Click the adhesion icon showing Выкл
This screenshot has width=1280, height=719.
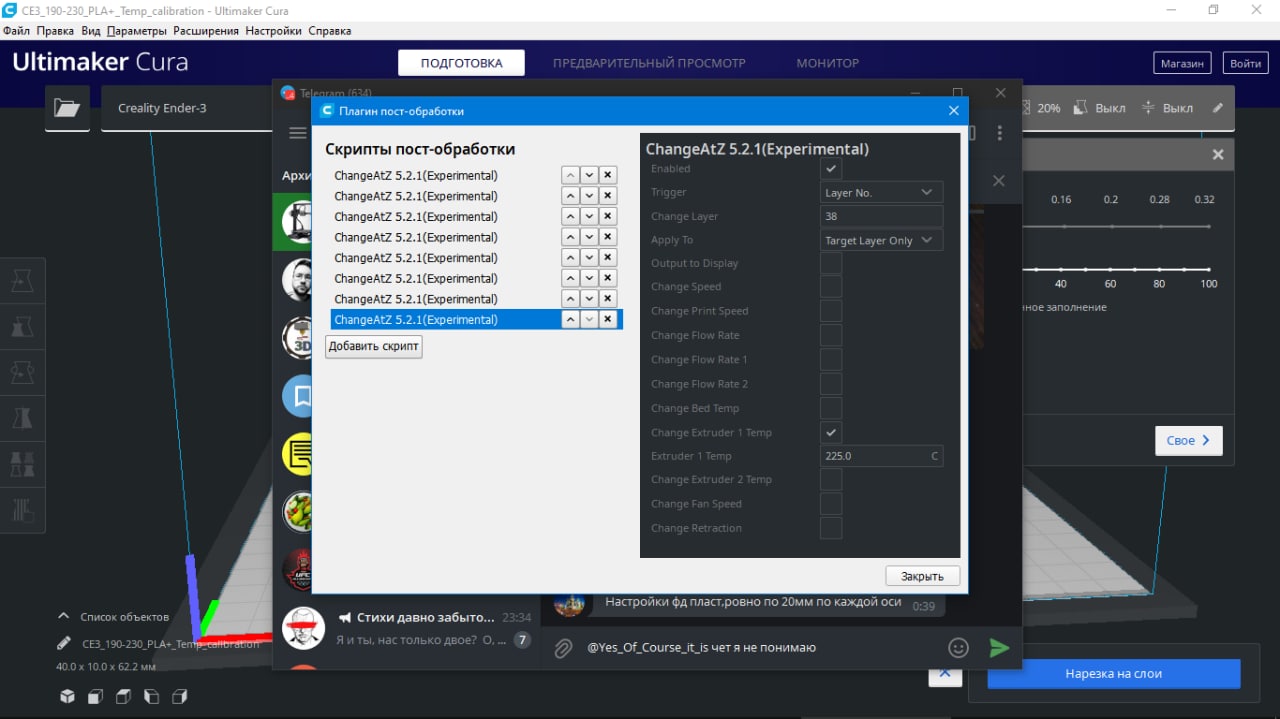(1148, 108)
